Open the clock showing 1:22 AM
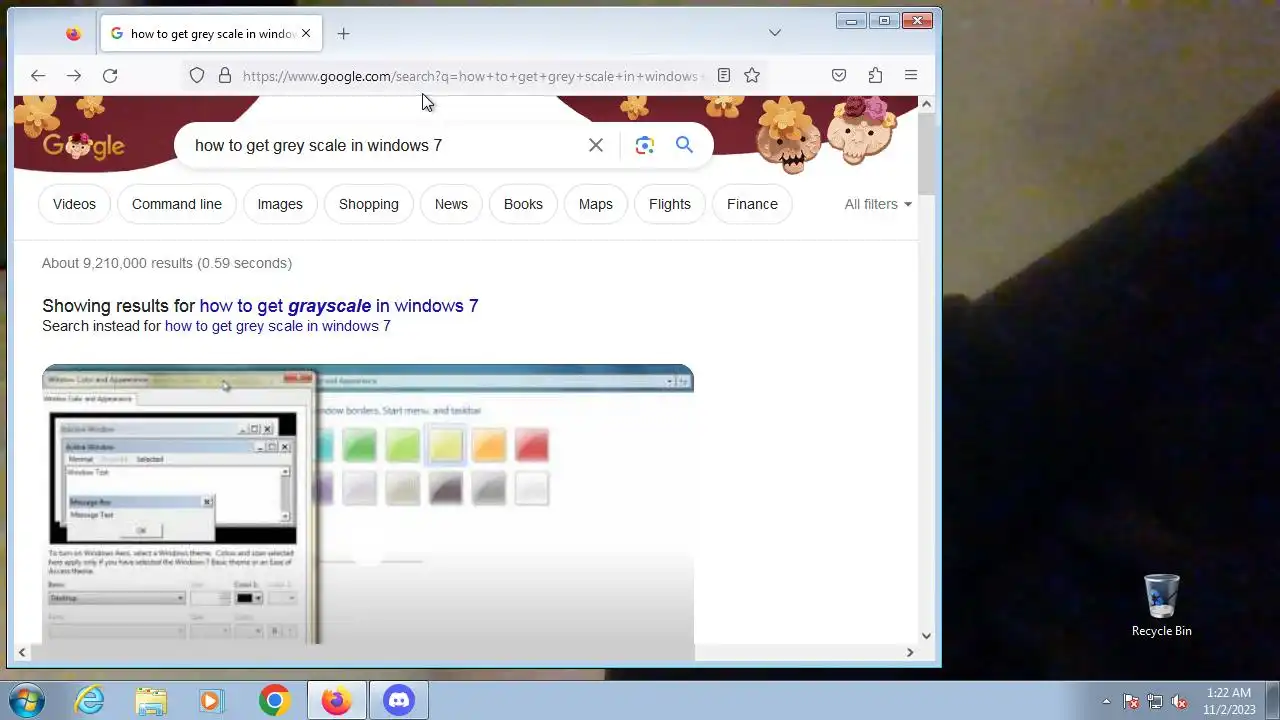The height and width of the screenshot is (720, 1280). coord(1229,701)
